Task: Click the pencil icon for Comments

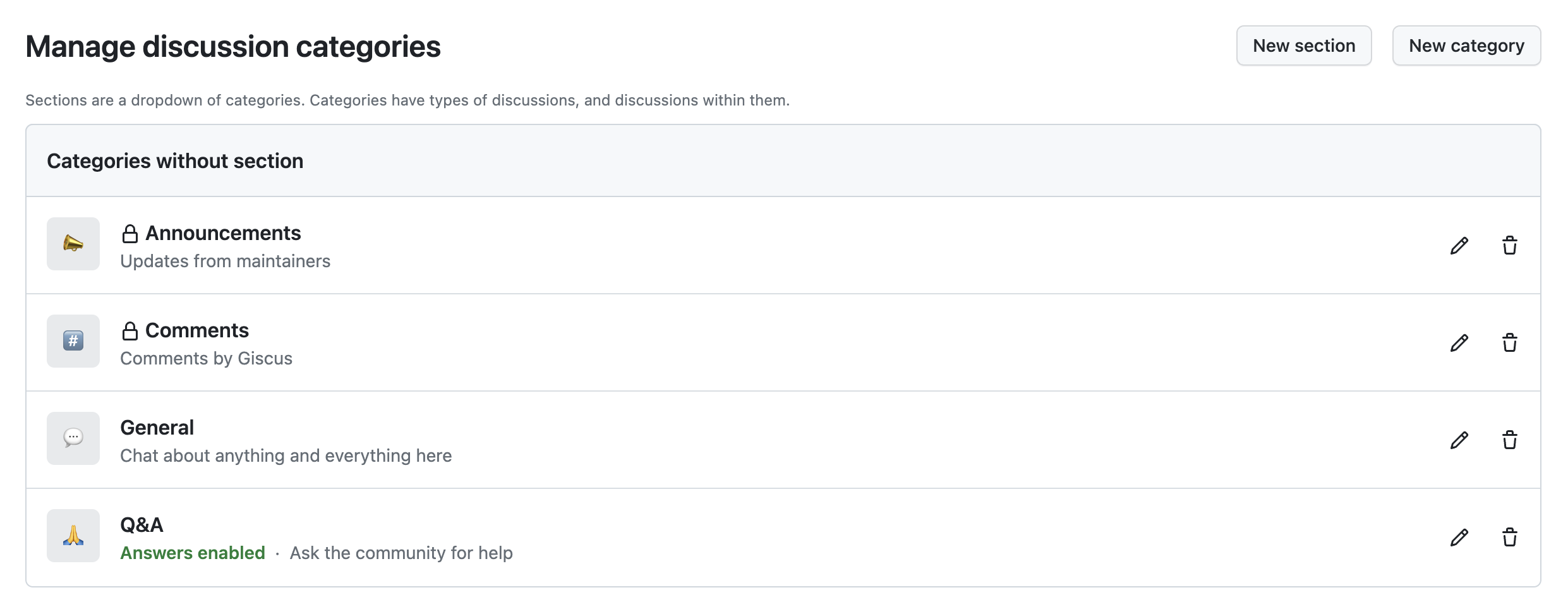Action: (x=1459, y=342)
